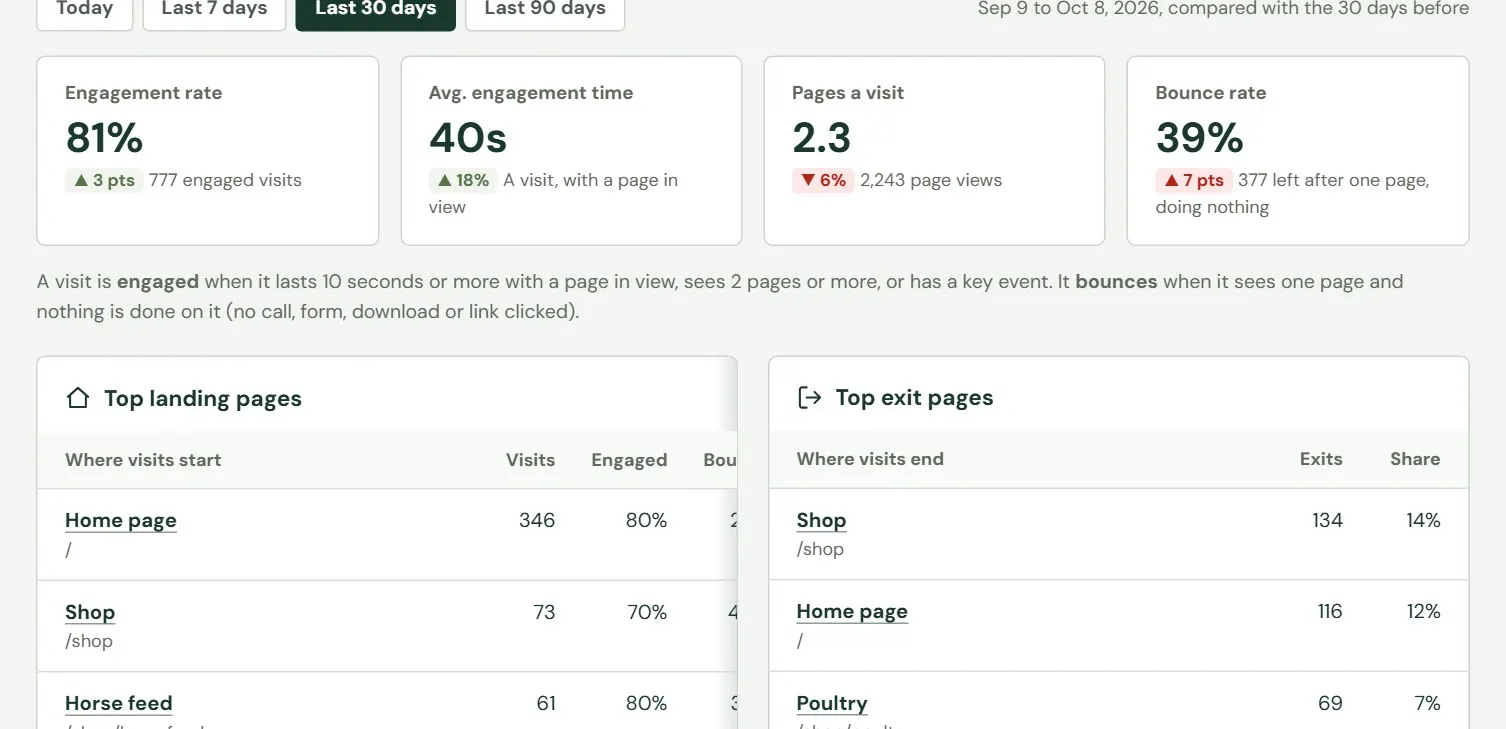This screenshot has width=1506, height=729.
Task: Click the red 6% decrease badge
Action: pyautogui.click(x=823, y=180)
